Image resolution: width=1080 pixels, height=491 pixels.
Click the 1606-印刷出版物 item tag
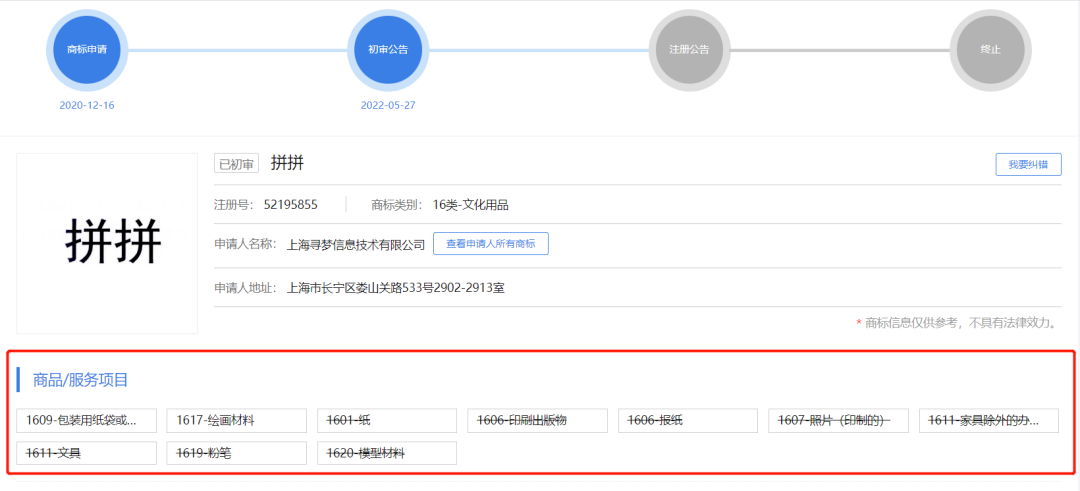537,421
